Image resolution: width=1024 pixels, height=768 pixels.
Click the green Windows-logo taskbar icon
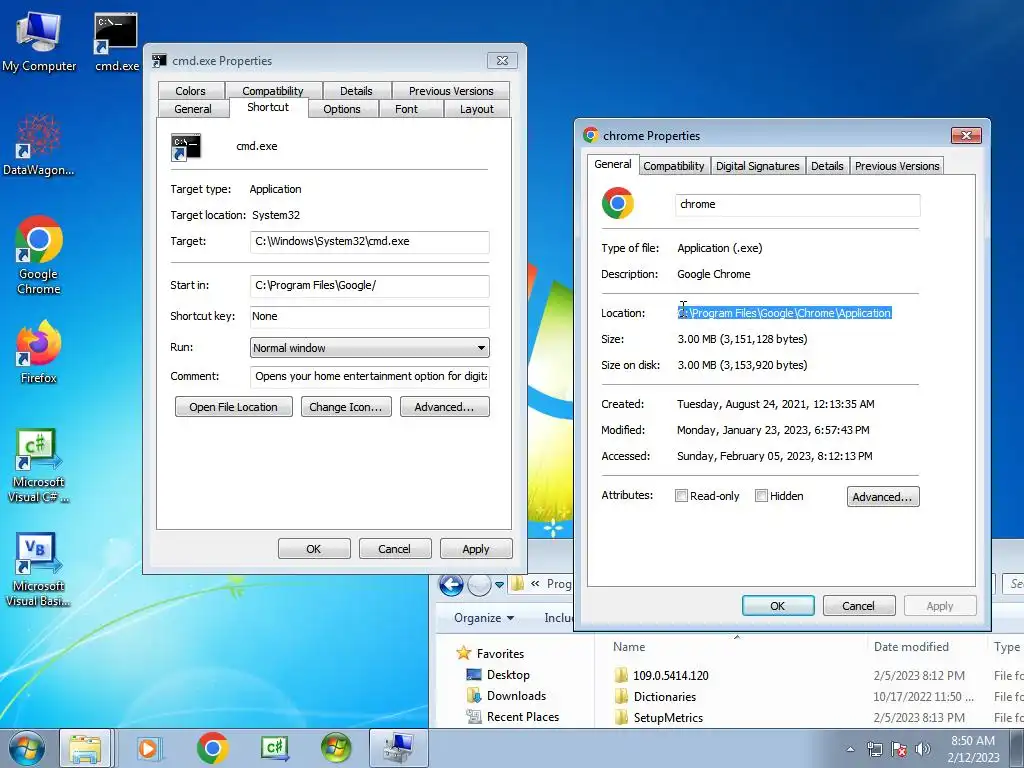336,748
